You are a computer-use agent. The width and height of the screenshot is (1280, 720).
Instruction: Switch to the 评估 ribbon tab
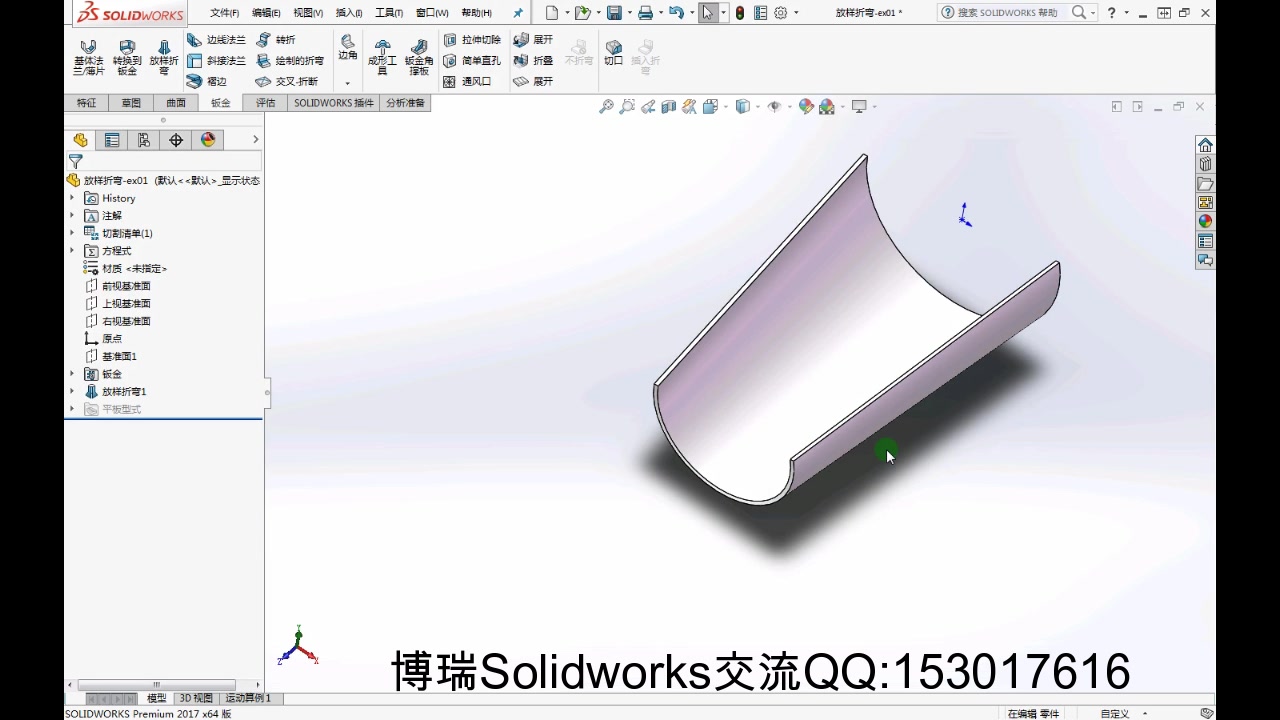coord(265,103)
